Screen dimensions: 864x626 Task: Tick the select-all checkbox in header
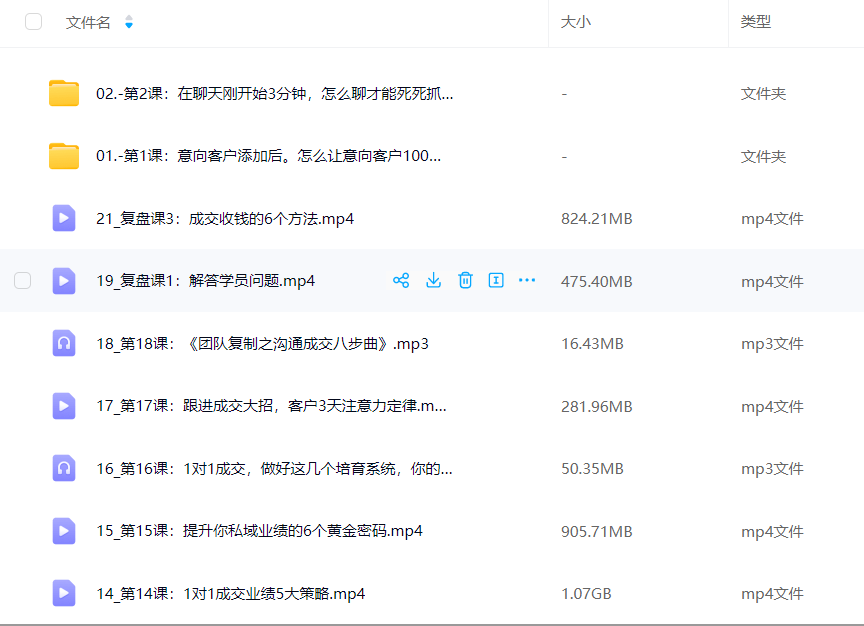pyautogui.click(x=34, y=21)
